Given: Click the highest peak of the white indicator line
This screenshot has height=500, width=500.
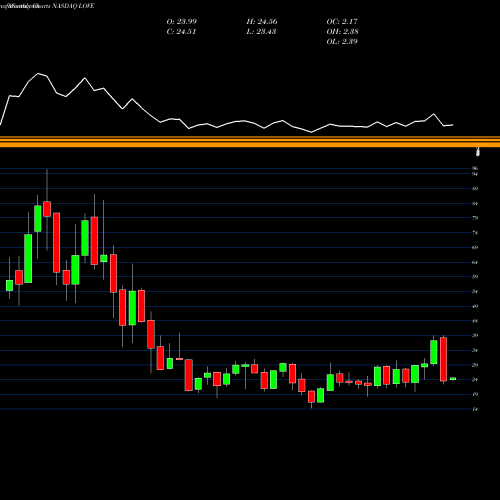Looking at the screenshot, I should tap(38, 73).
